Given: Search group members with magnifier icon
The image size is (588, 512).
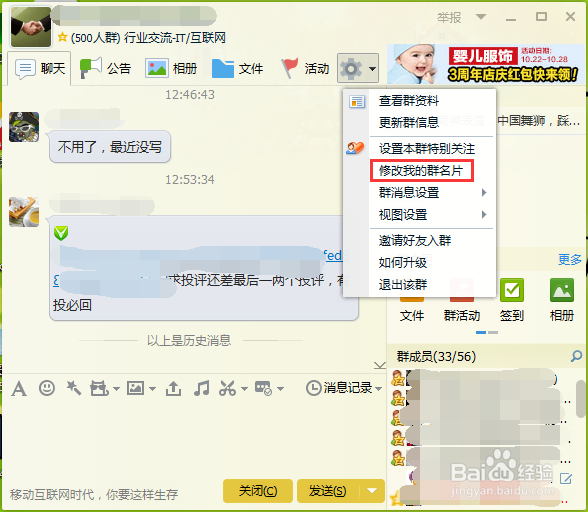Looking at the screenshot, I should coord(576,356).
